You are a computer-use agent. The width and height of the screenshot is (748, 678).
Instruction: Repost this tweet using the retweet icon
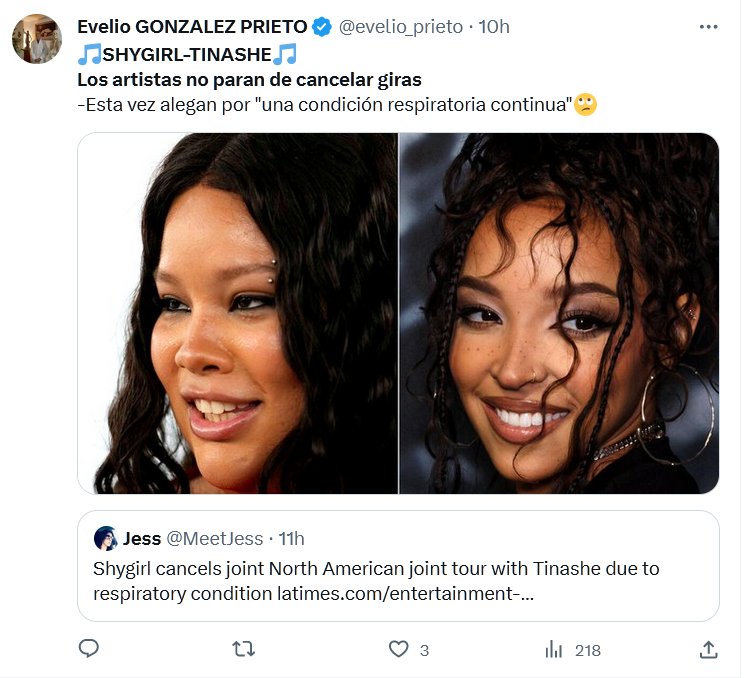point(243,649)
